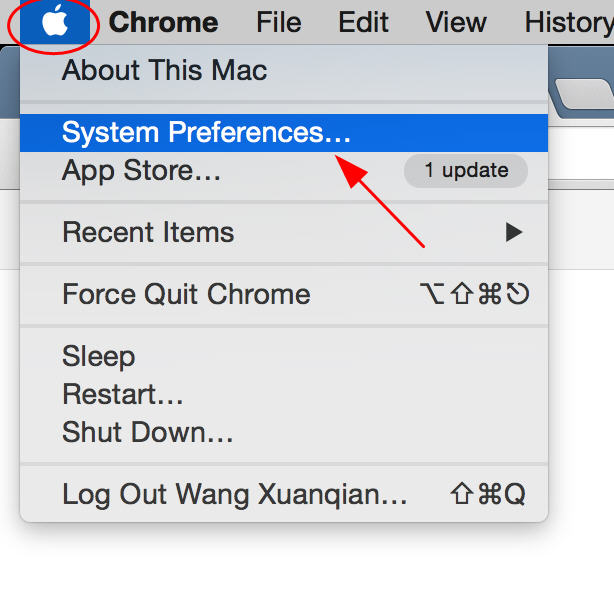614x593 pixels.
Task: Choose Force Quit Chrome
Action: (284, 295)
